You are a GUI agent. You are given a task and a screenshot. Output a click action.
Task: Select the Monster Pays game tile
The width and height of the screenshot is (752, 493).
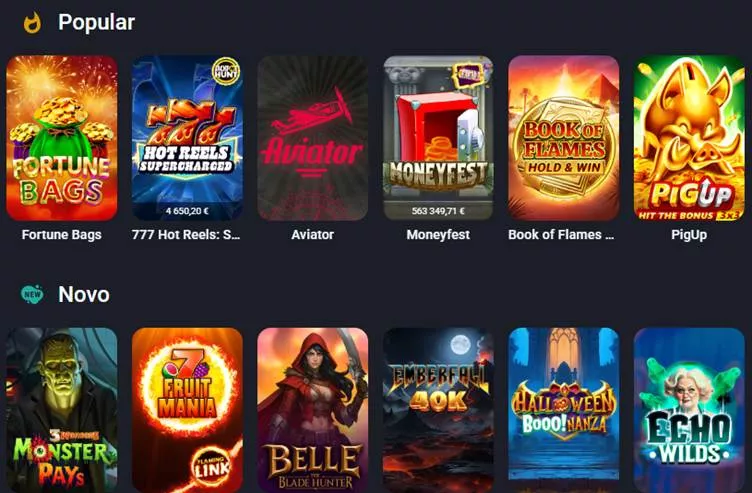coord(61,411)
